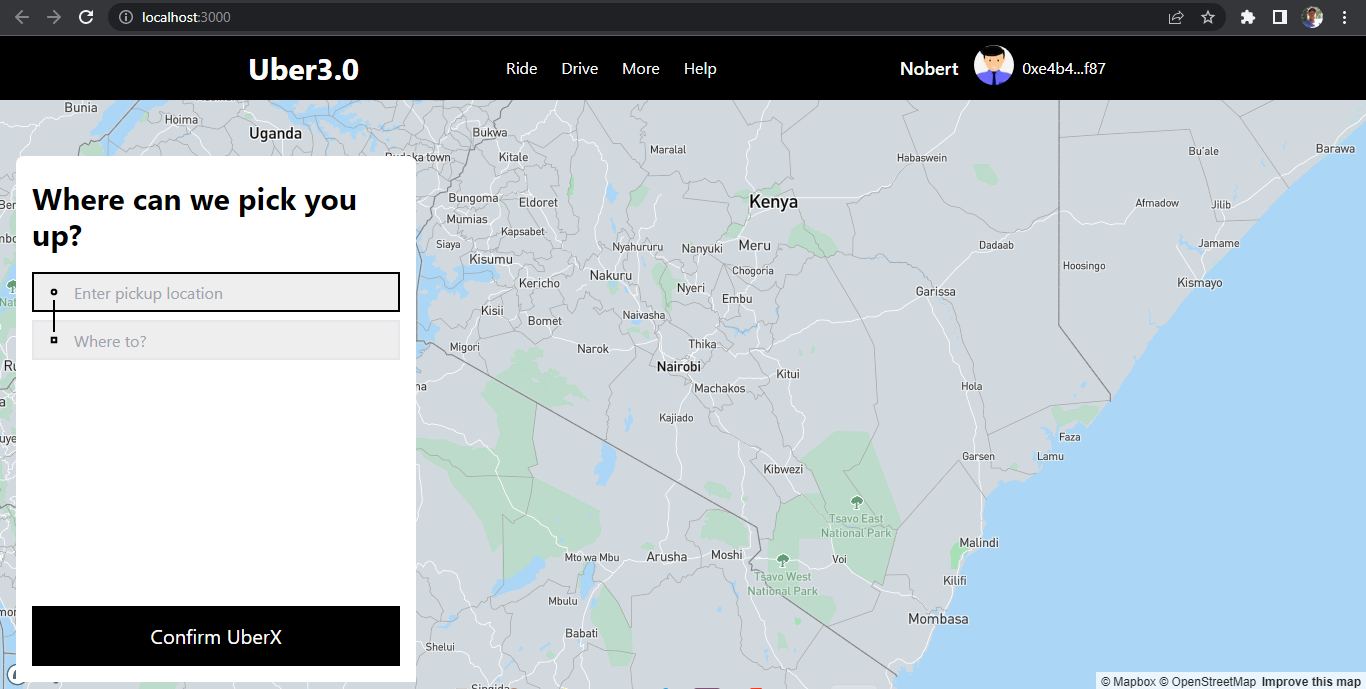Toggle the browser side panel icon
This screenshot has height=689, width=1366.
pos(1279,17)
